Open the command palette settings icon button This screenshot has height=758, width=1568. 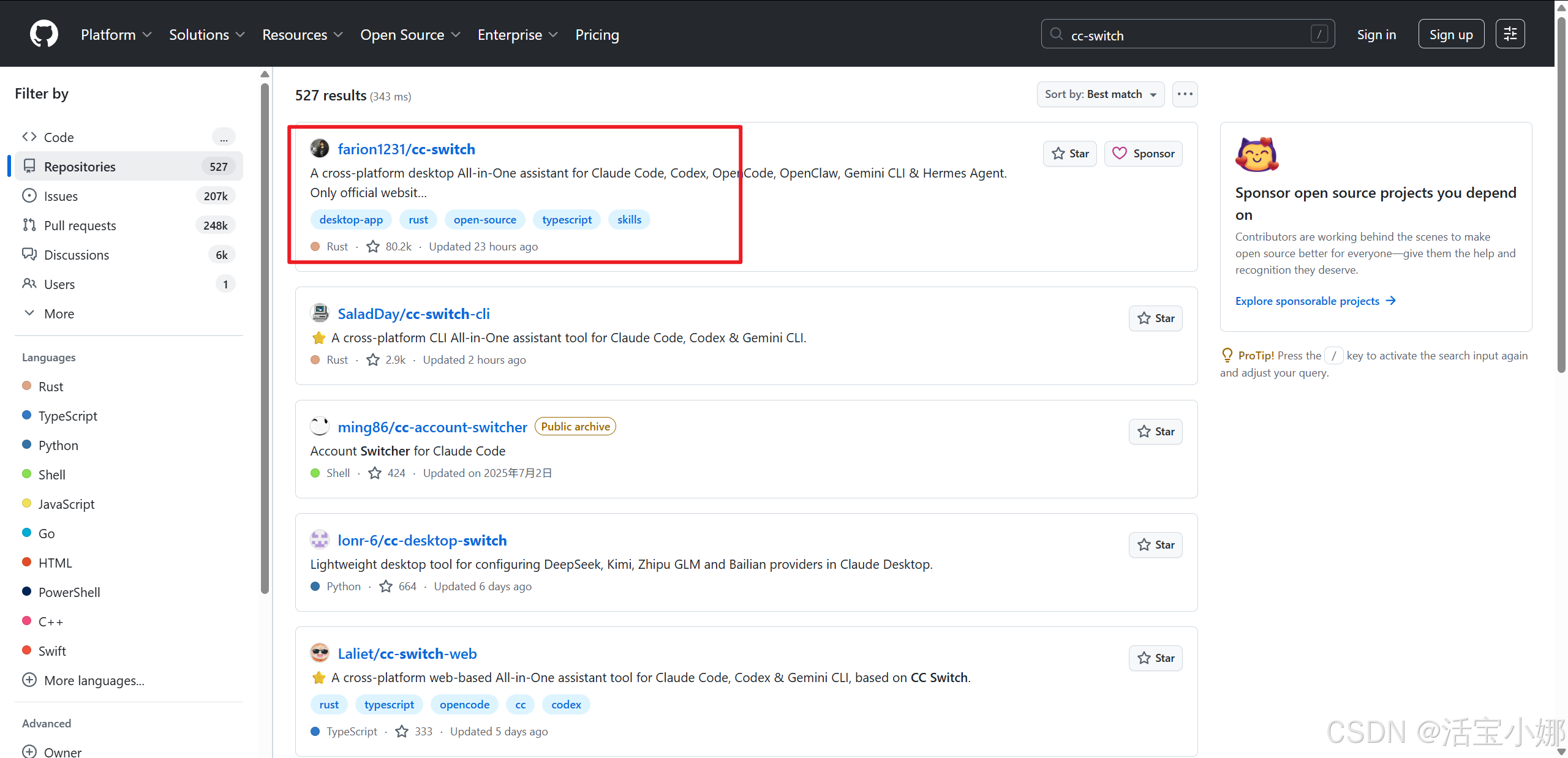pos(1510,34)
